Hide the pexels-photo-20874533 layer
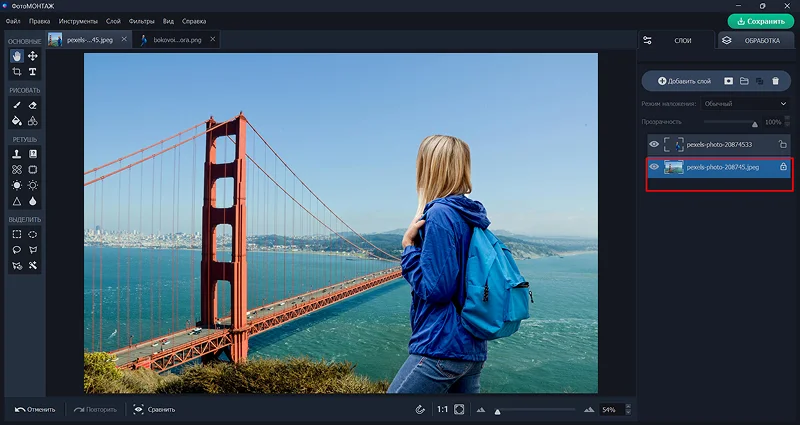800x425 pixels. point(654,144)
